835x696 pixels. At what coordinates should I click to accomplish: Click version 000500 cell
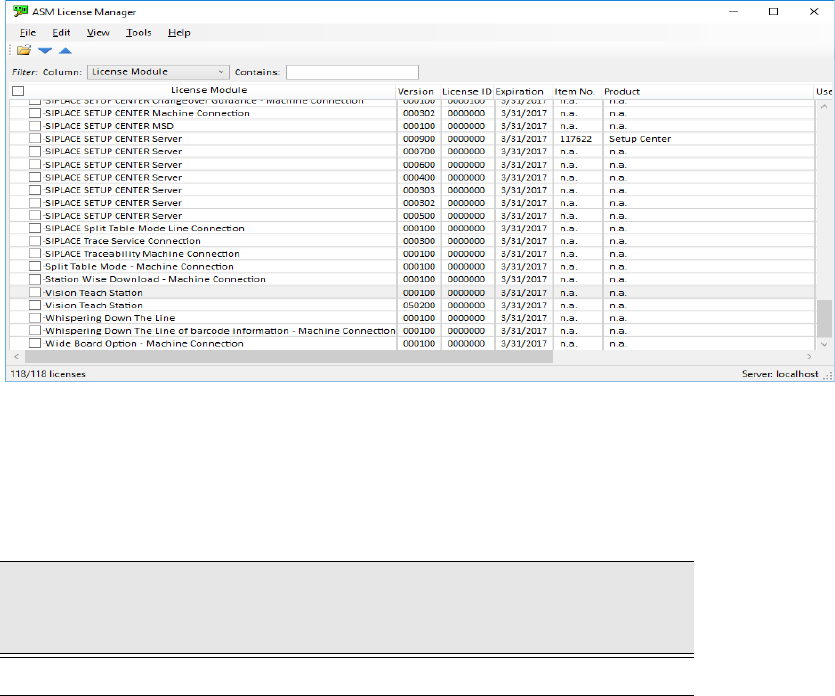[x=419, y=216]
